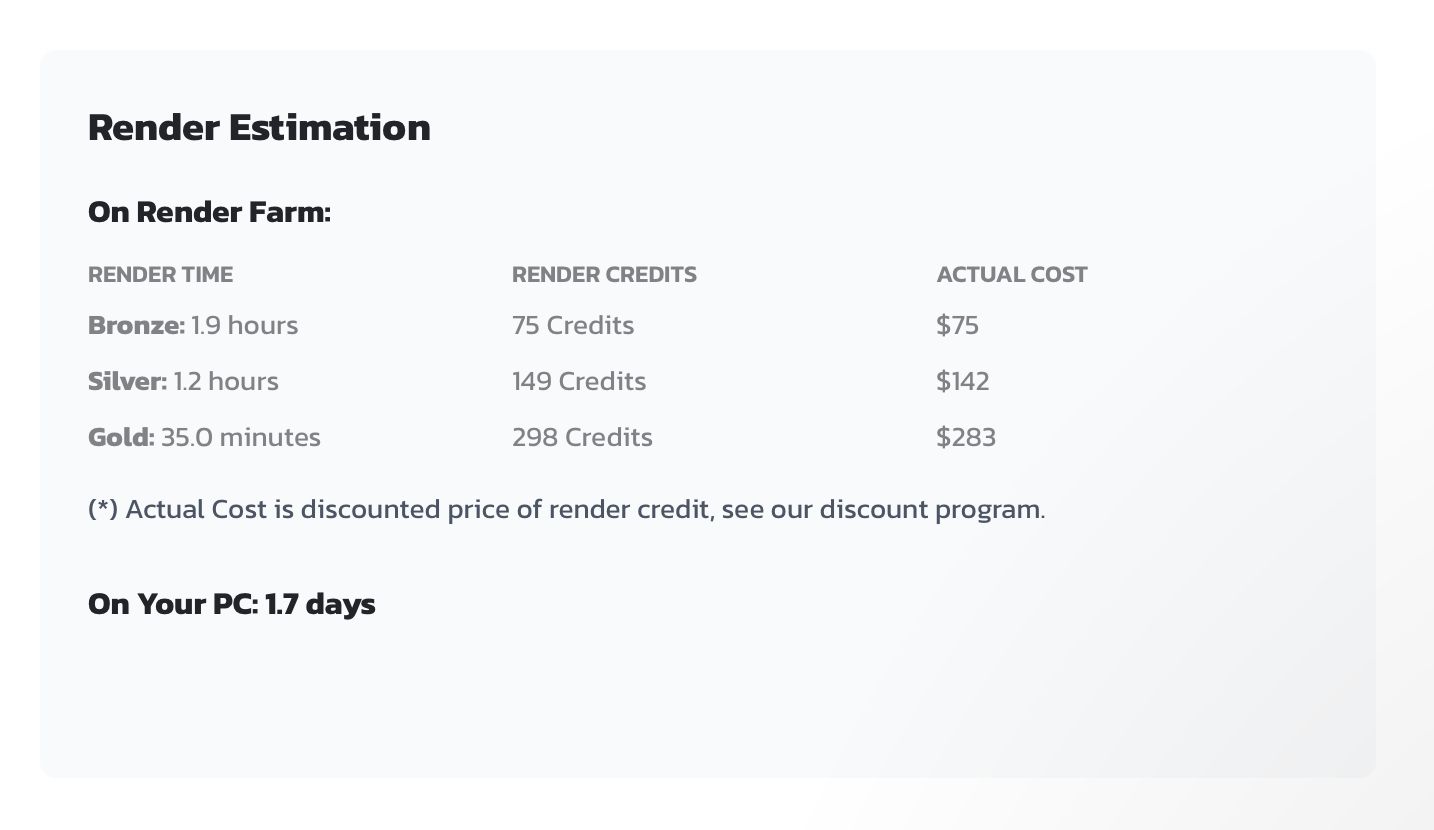Click the Render Estimation heading
Screen dimensions: 1434x830
259,128
